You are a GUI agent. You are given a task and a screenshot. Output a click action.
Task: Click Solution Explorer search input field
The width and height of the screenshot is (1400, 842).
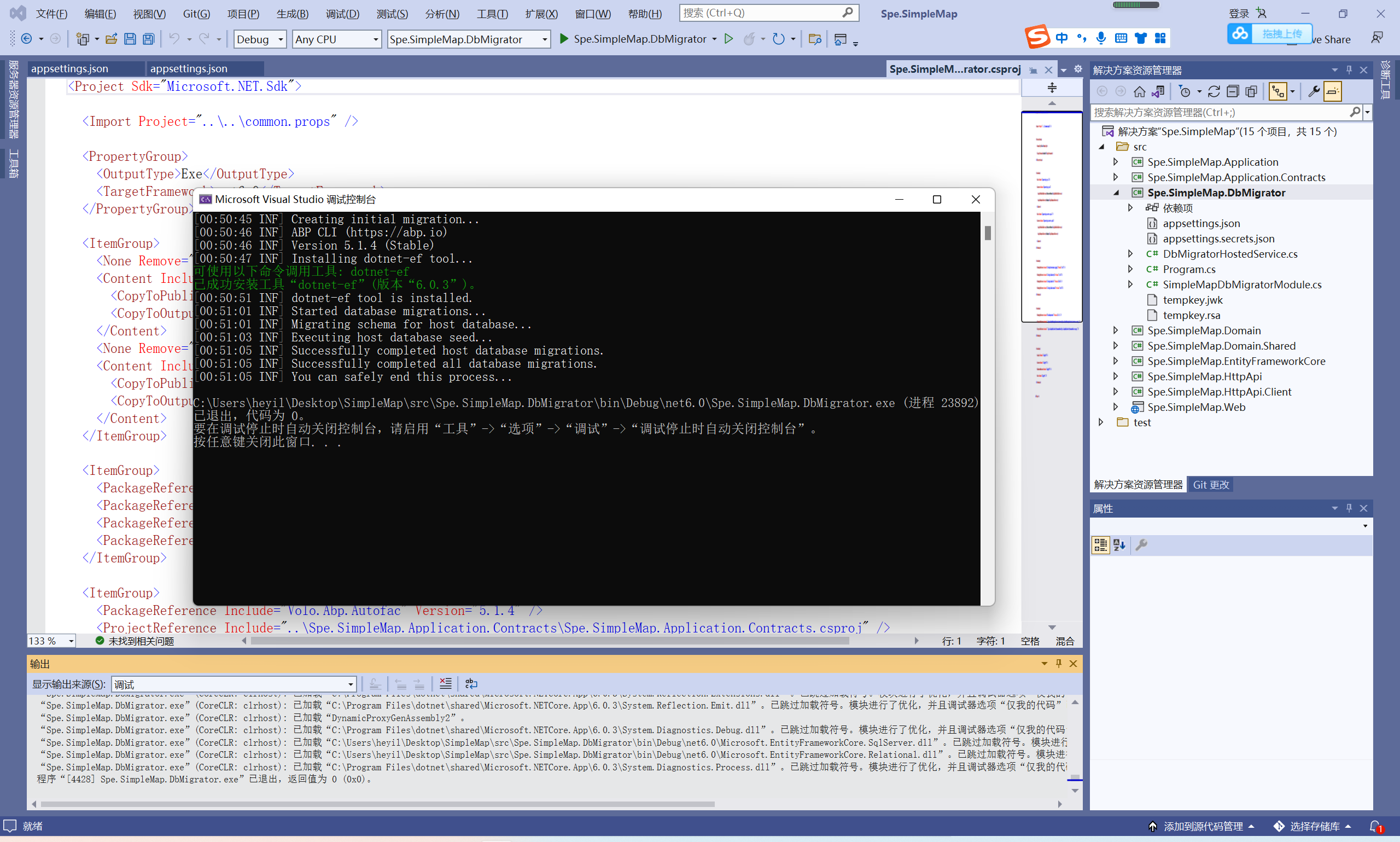1219,112
